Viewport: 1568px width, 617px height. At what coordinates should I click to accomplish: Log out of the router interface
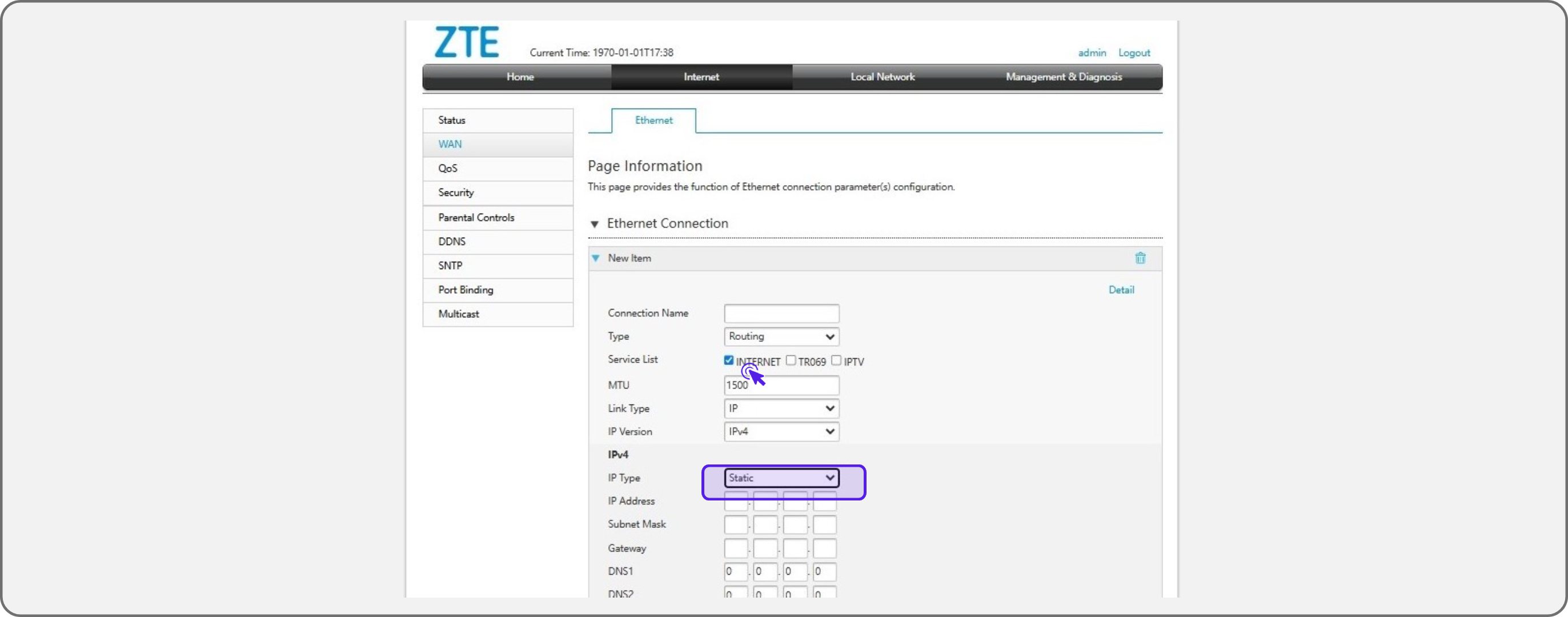[x=1133, y=53]
